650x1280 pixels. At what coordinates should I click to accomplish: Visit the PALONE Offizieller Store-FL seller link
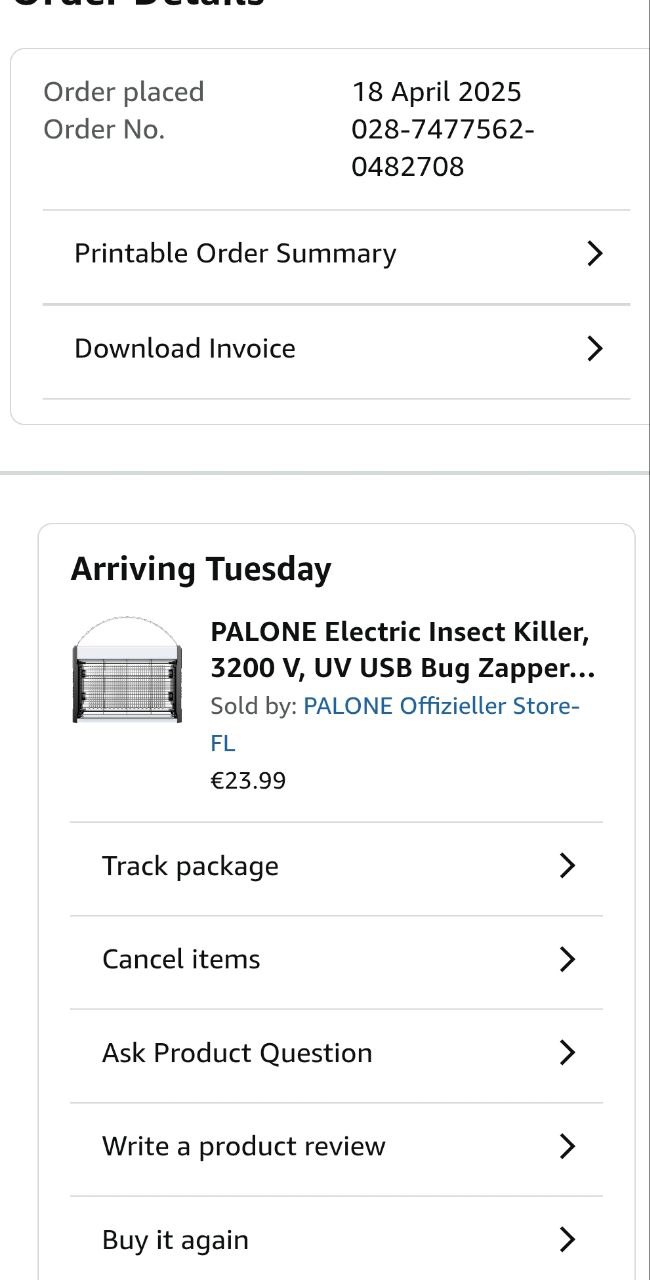440,707
